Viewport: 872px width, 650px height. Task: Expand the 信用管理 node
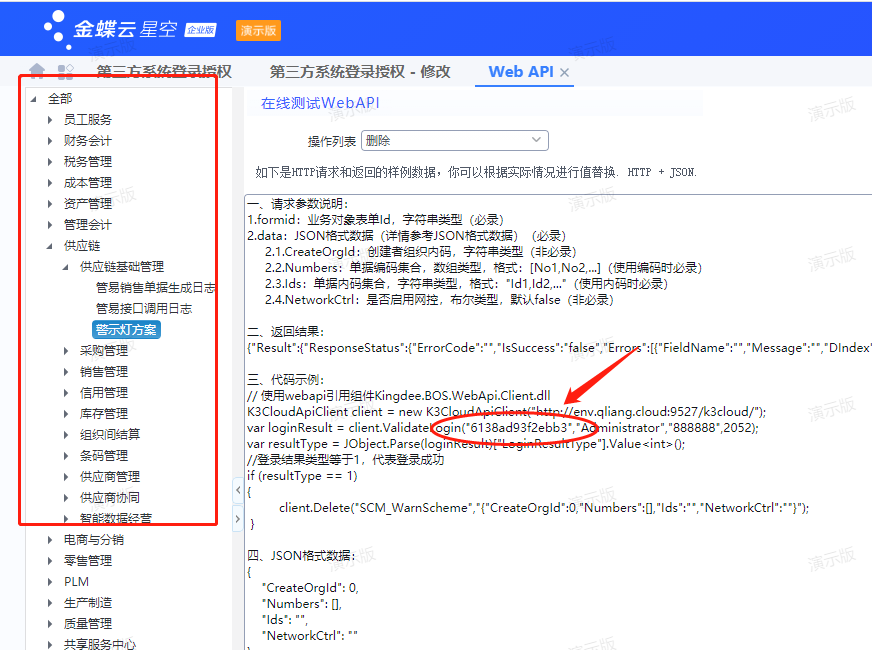point(66,393)
